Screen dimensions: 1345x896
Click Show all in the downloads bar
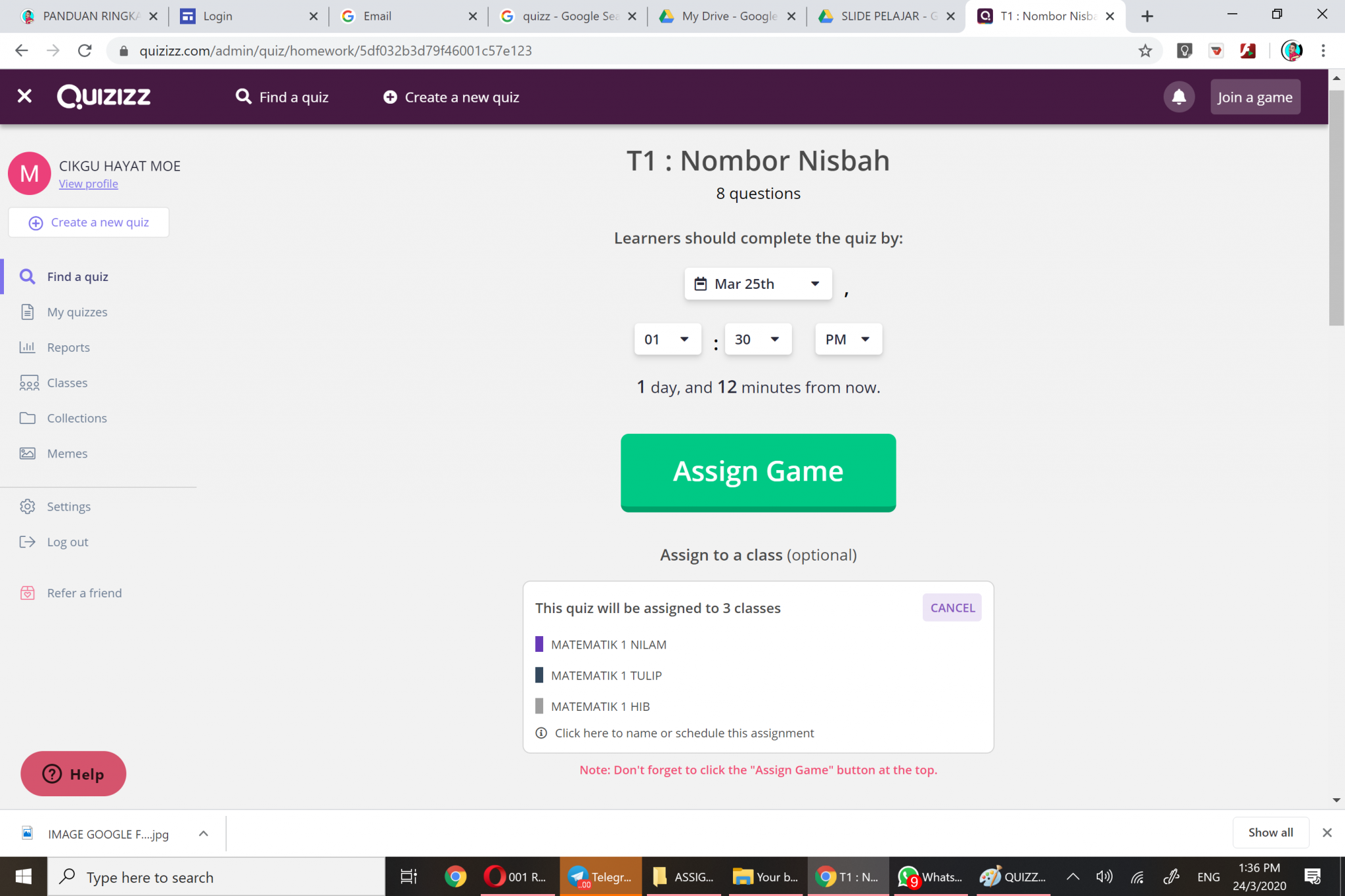pyautogui.click(x=1269, y=832)
